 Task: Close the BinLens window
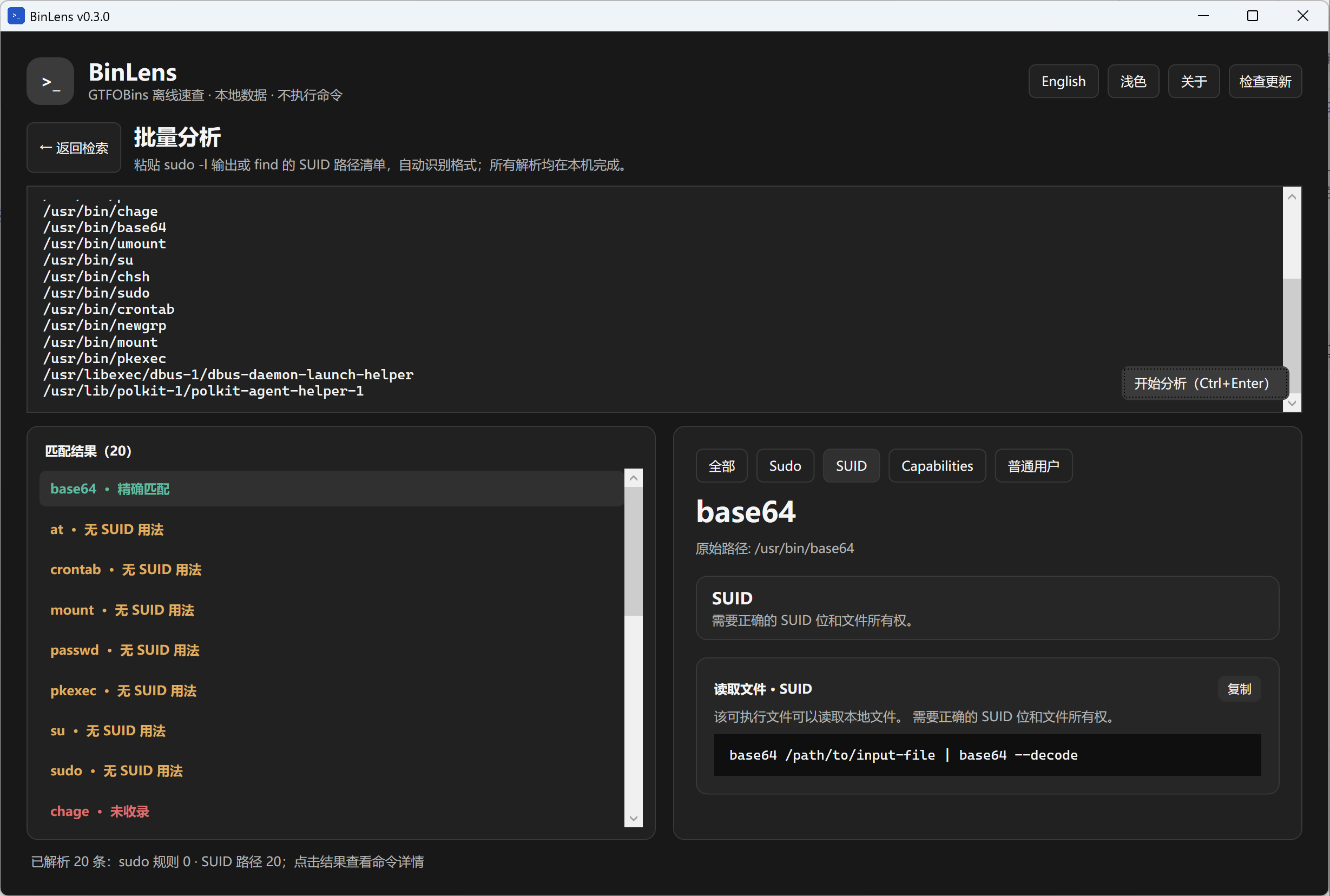(1302, 16)
